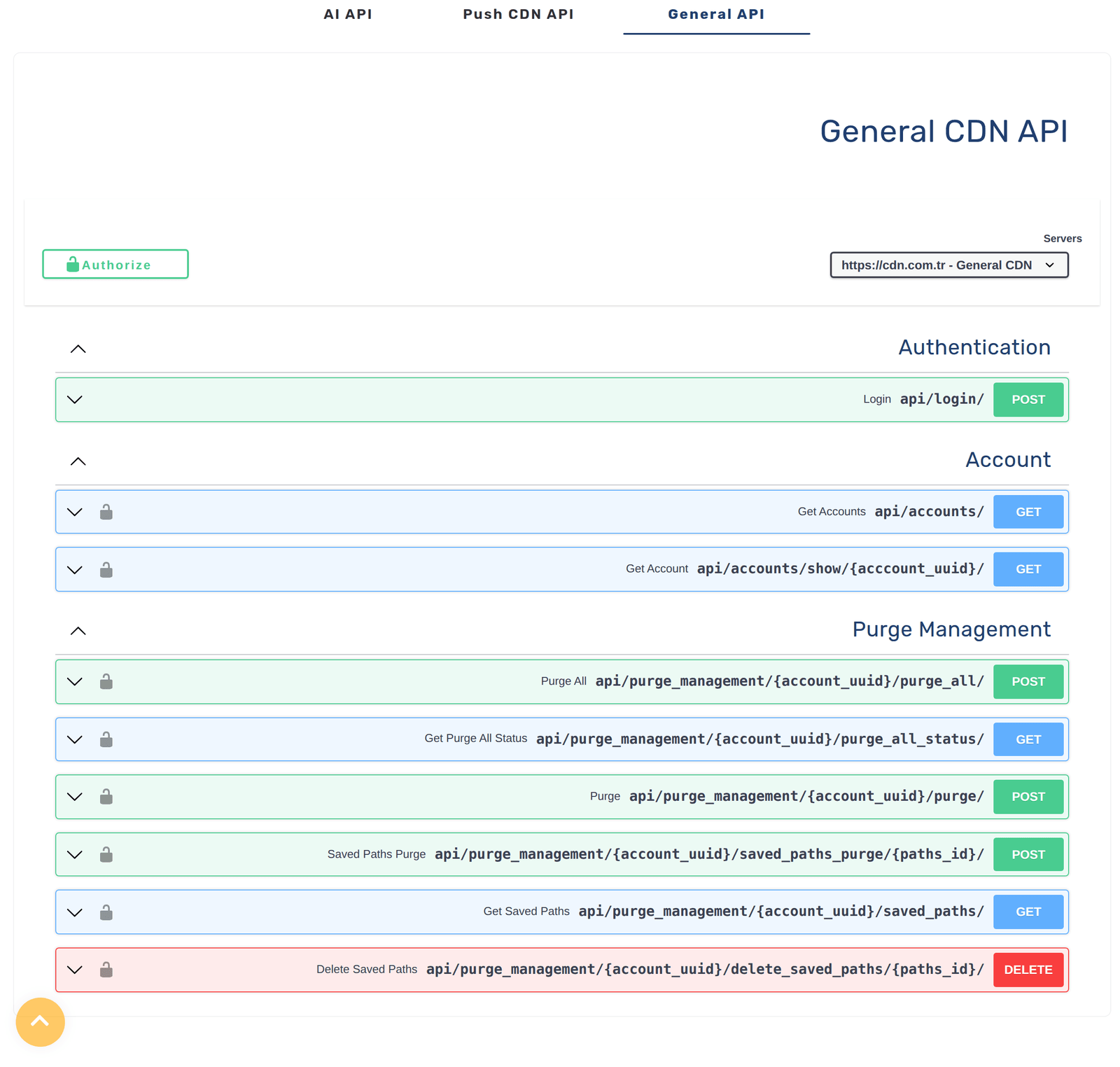Collapse the Account section
This screenshot has width=1120, height=1067.
point(78,461)
